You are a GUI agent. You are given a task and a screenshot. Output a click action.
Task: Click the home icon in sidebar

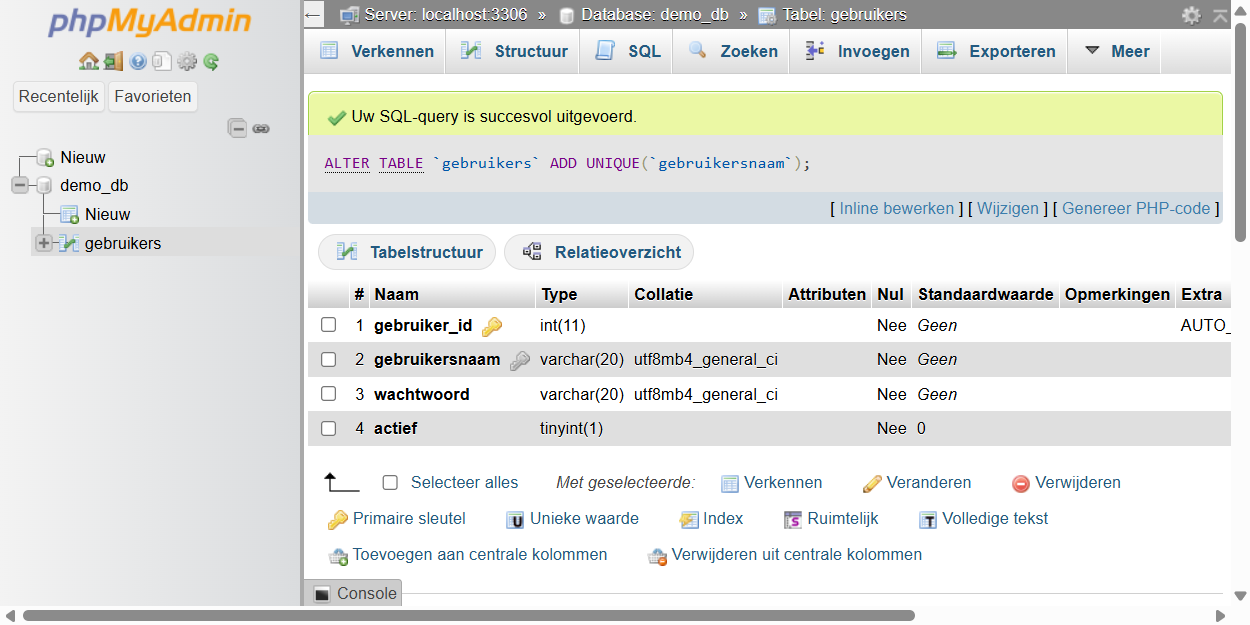(88, 62)
